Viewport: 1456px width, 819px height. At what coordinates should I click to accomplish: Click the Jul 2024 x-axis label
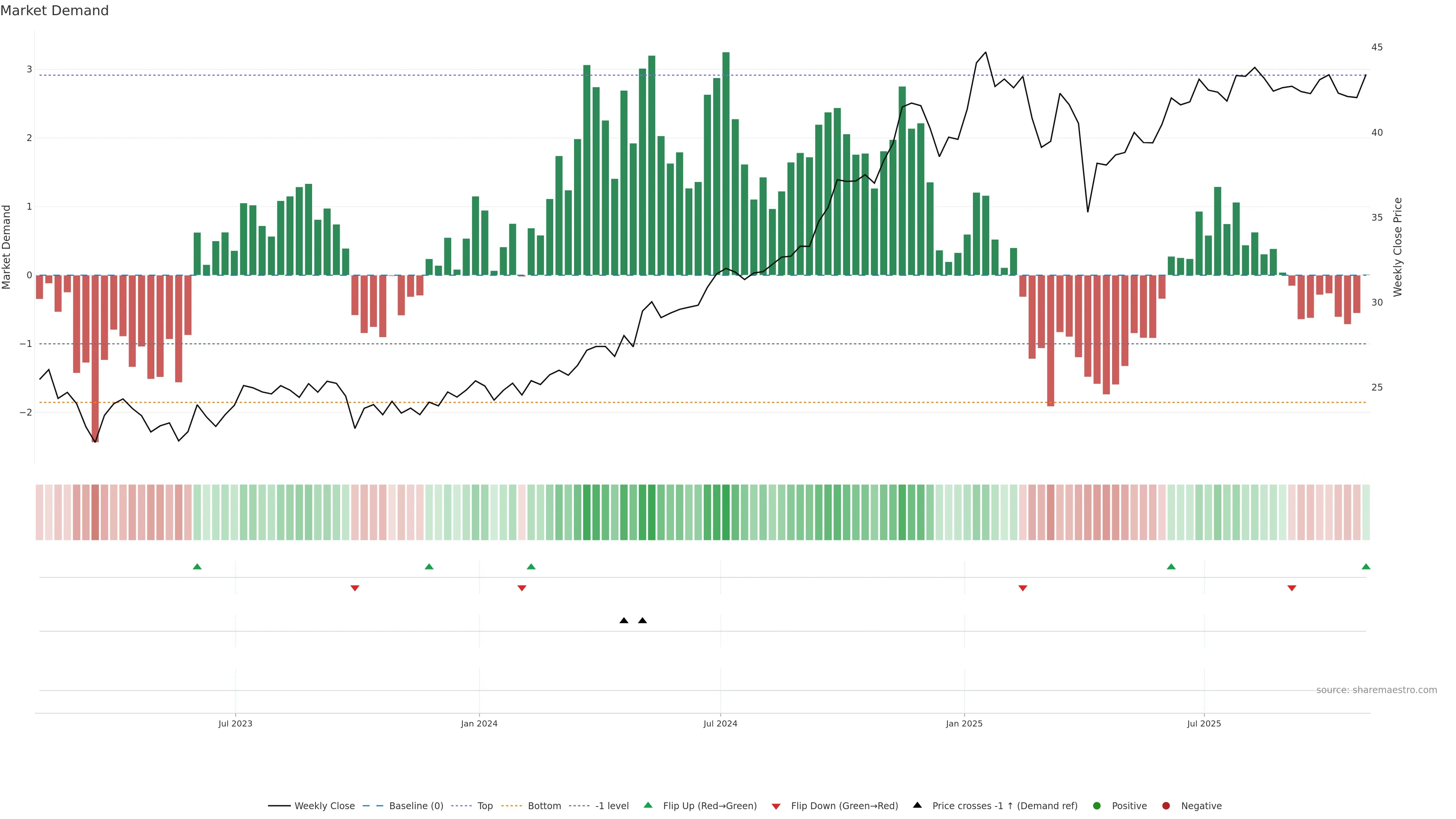[720, 724]
